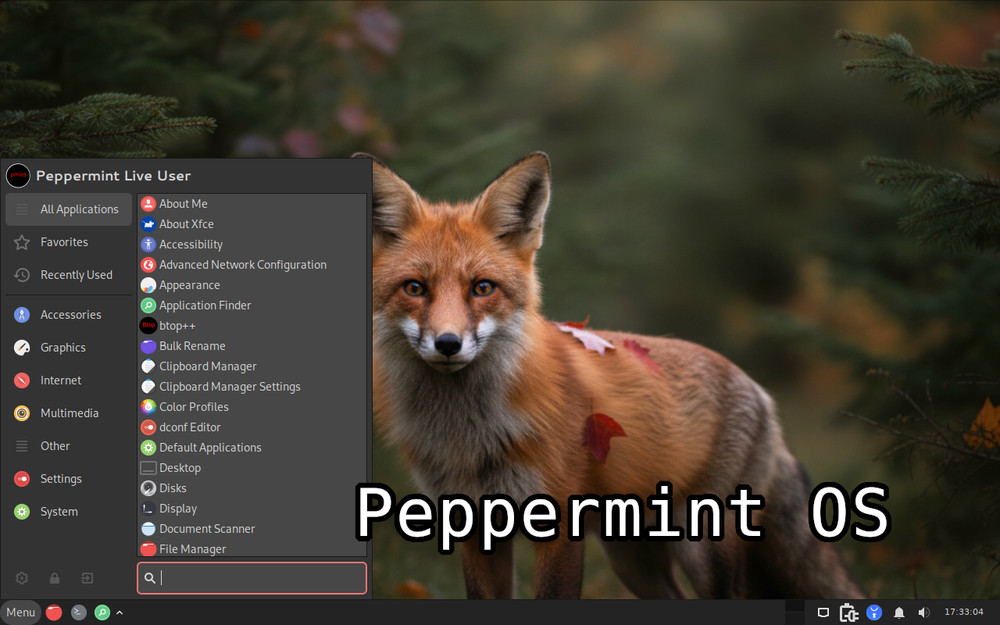Screen dimensions: 1000x625
Task: Click the Menu button on taskbar
Action: coord(20,612)
